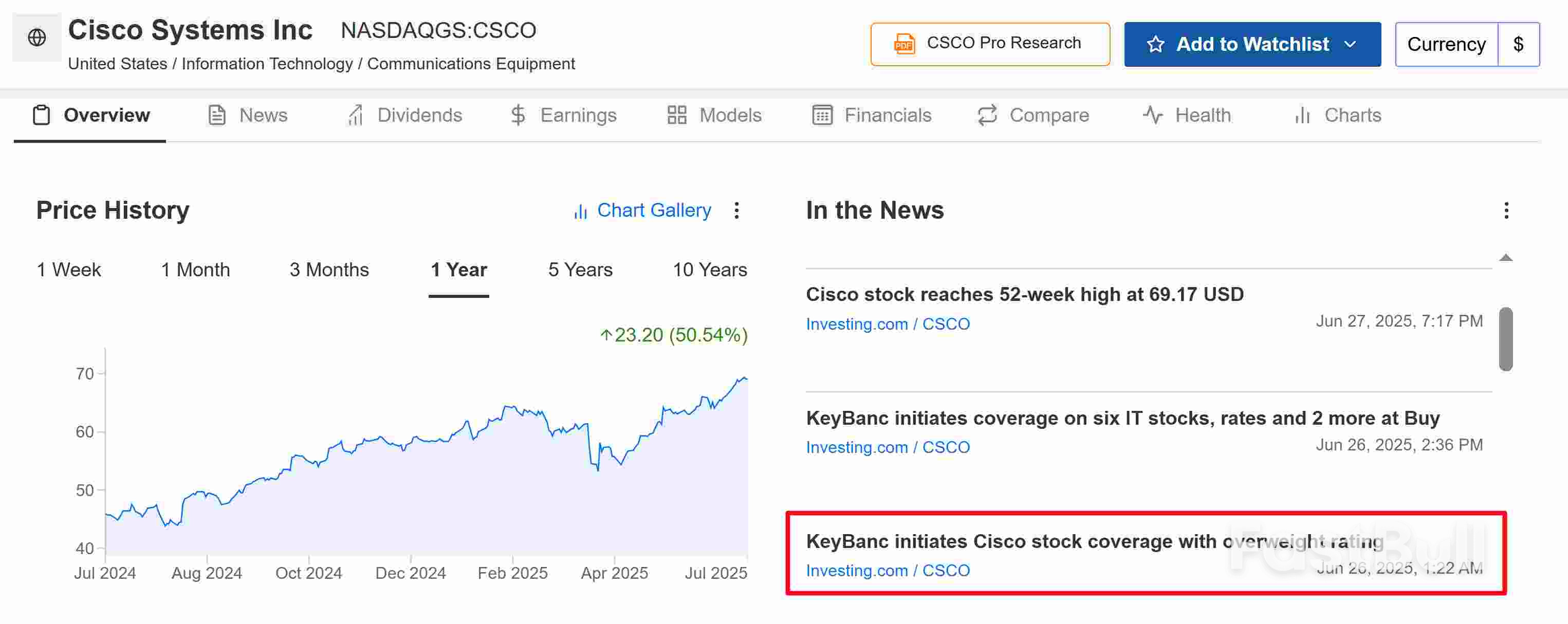Open Cisco 52-week high news headline
The image size is (1568, 624).
click(1024, 294)
